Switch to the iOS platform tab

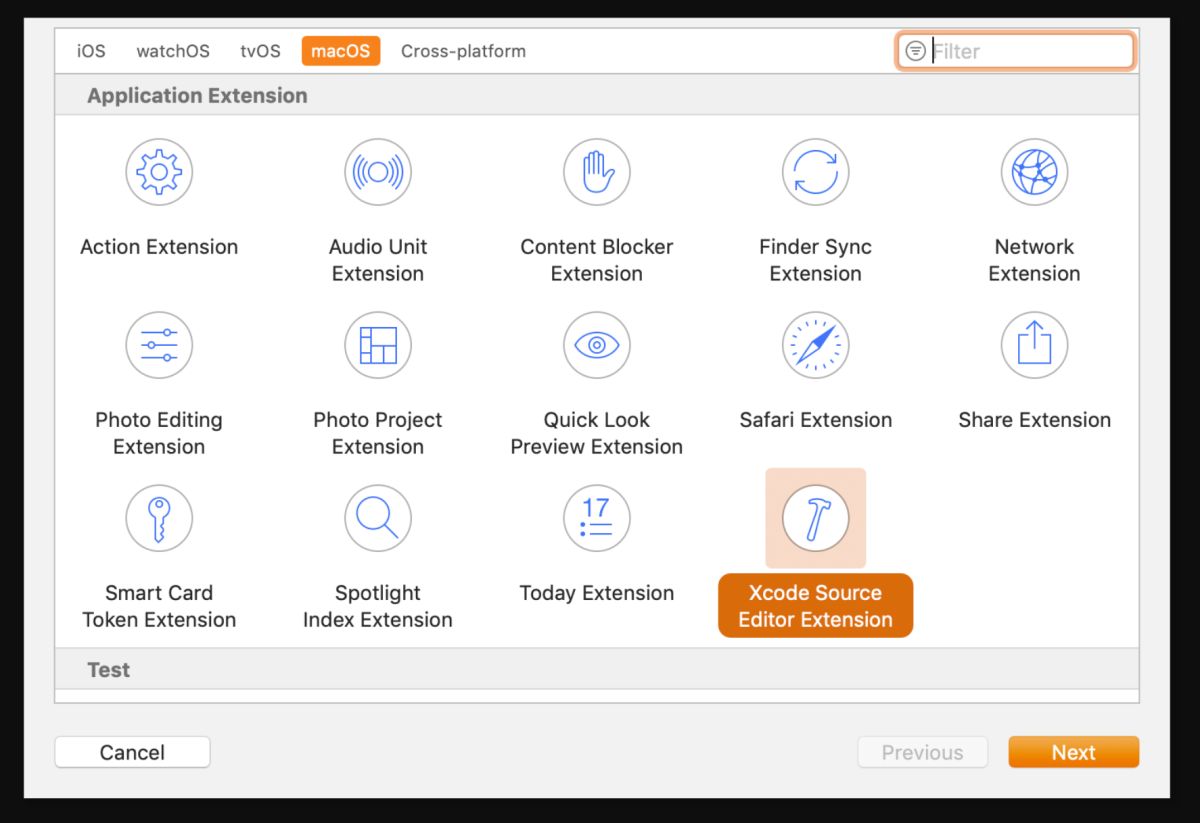pos(91,51)
